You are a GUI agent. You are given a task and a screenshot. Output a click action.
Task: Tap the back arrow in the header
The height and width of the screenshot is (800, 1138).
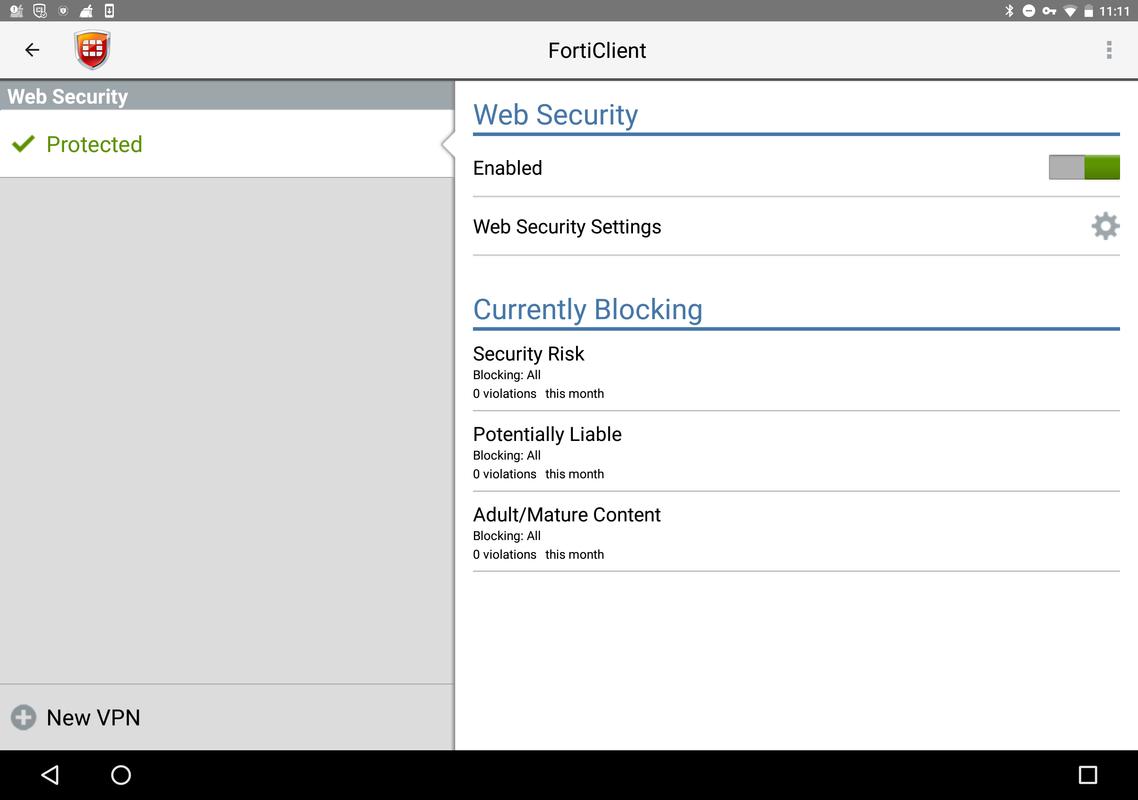click(32, 50)
